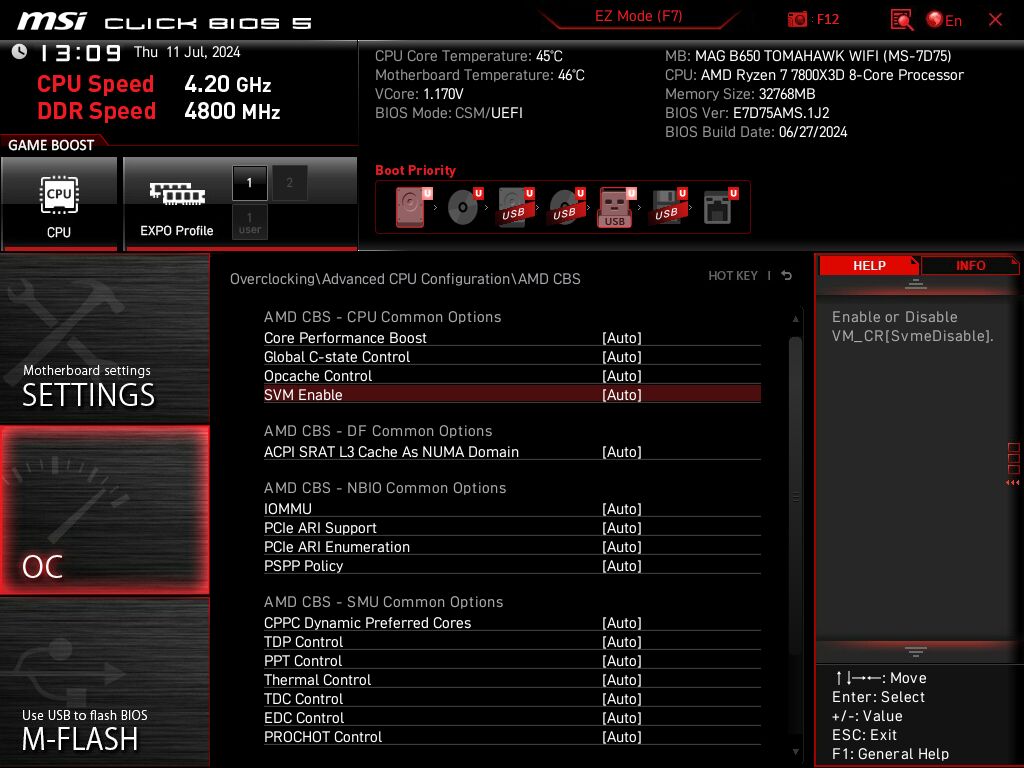
Task: Click the help panel bottom grip handle
Action: [x=916, y=652]
